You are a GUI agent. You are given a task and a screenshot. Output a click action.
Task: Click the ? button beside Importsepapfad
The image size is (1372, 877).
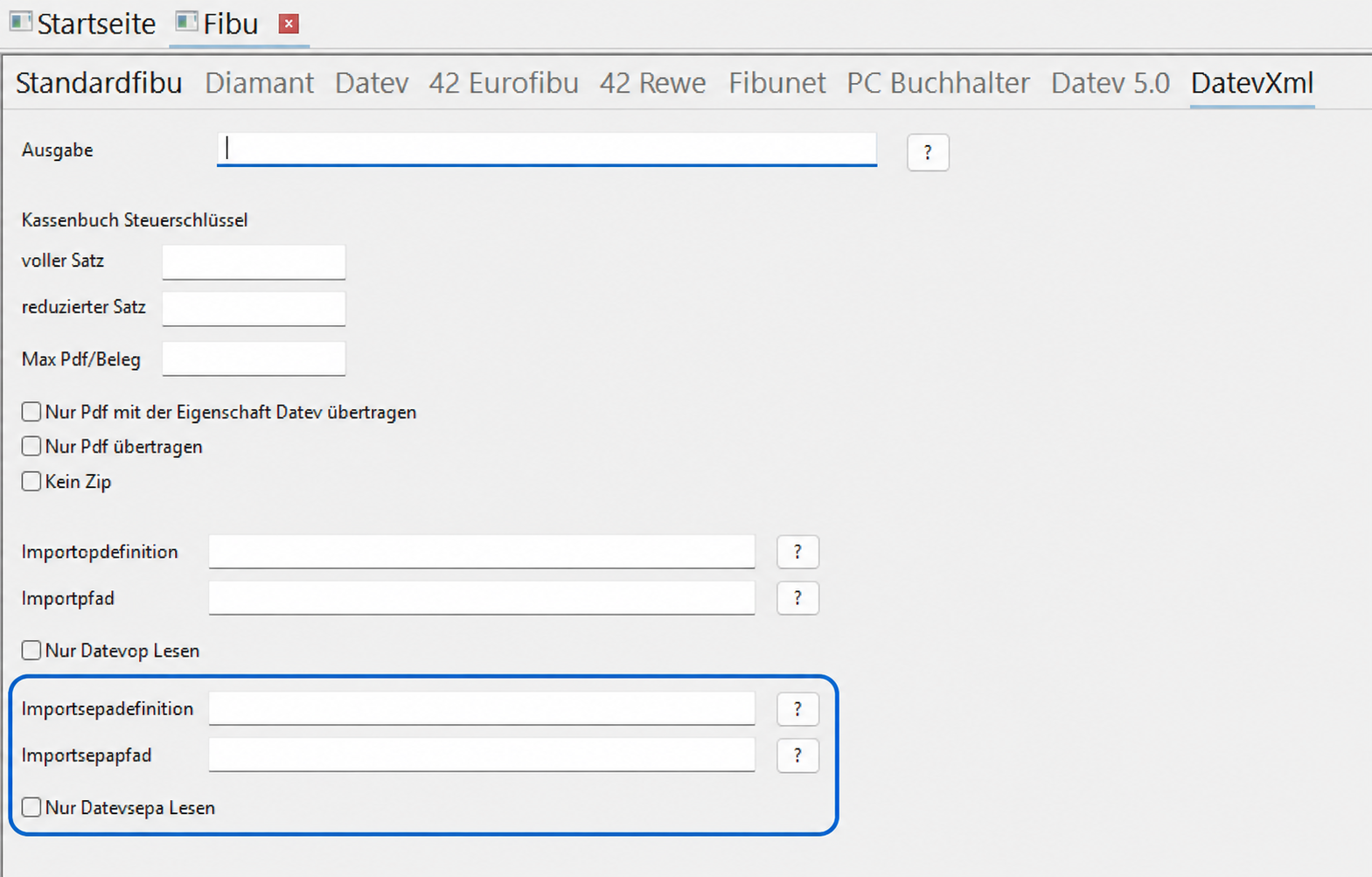[x=797, y=755]
